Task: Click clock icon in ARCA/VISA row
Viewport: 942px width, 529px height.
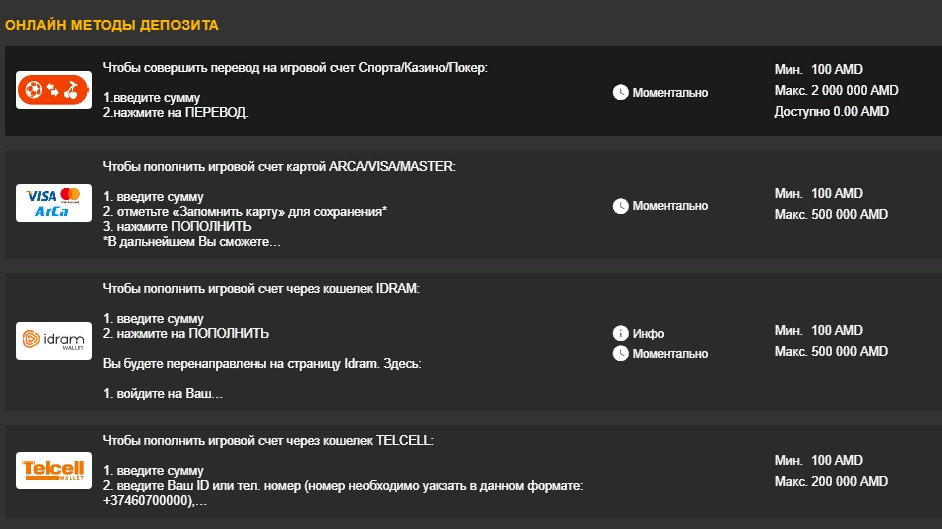Action: tap(621, 206)
